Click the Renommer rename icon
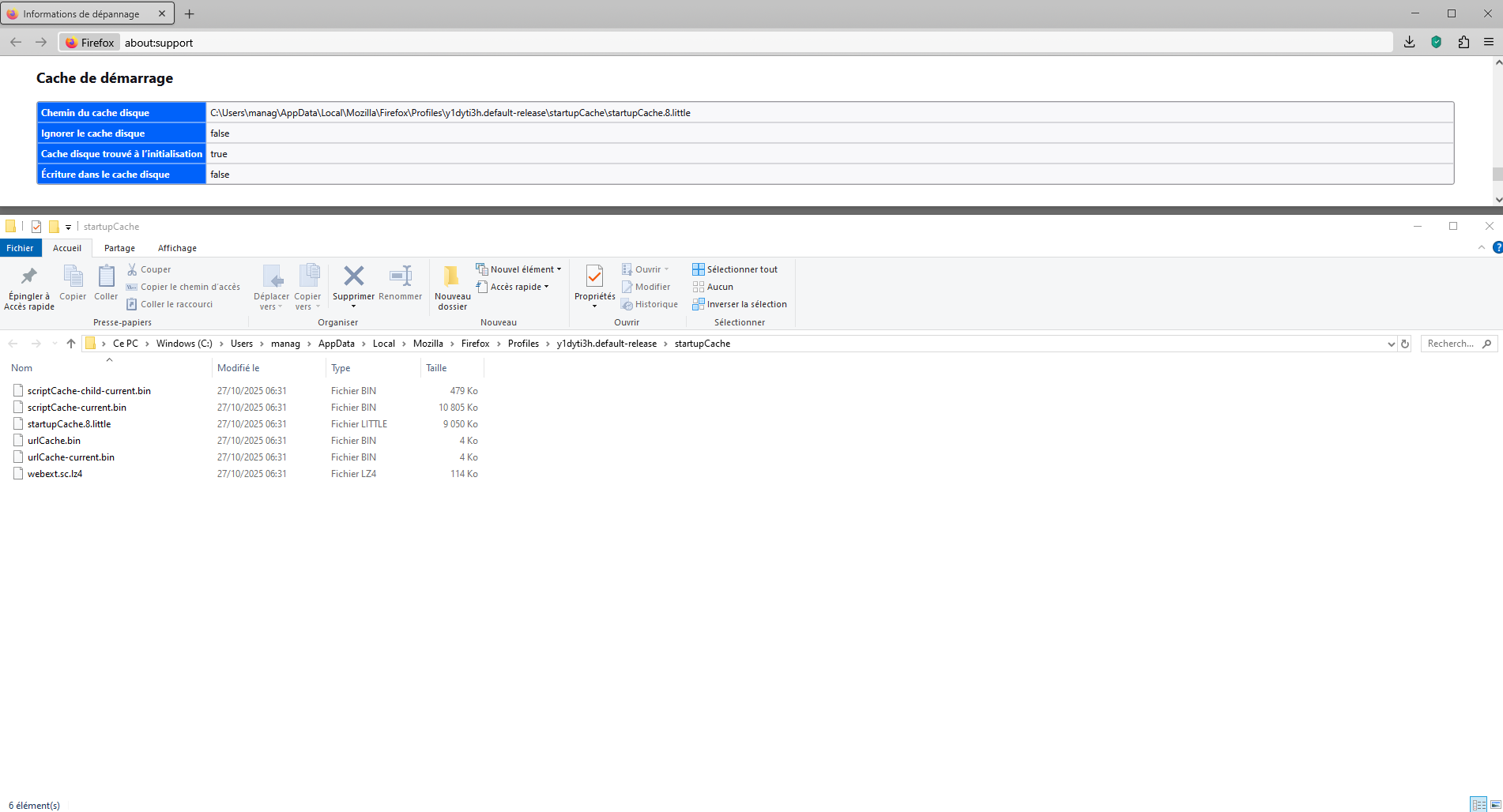This screenshot has width=1503, height=812. tap(400, 276)
